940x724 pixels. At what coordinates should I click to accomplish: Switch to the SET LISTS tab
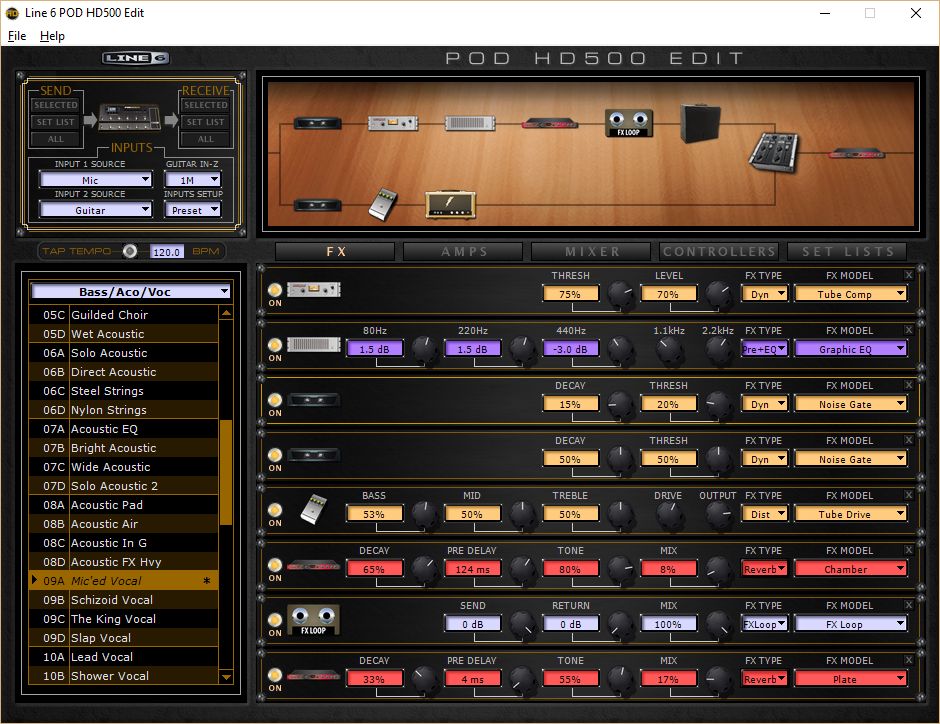(847, 252)
